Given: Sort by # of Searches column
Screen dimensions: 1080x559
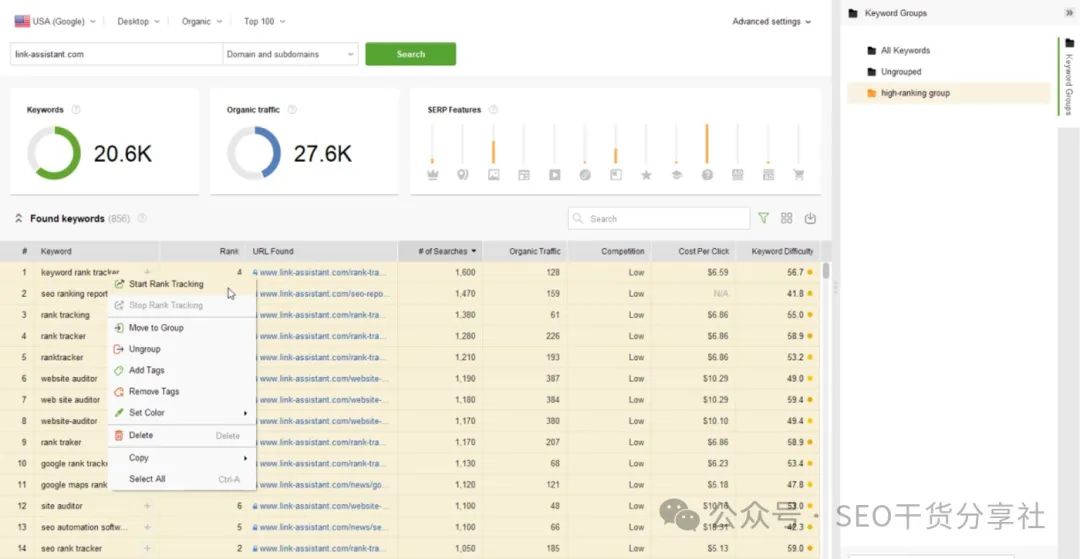Looking at the screenshot, I should 441,251.
